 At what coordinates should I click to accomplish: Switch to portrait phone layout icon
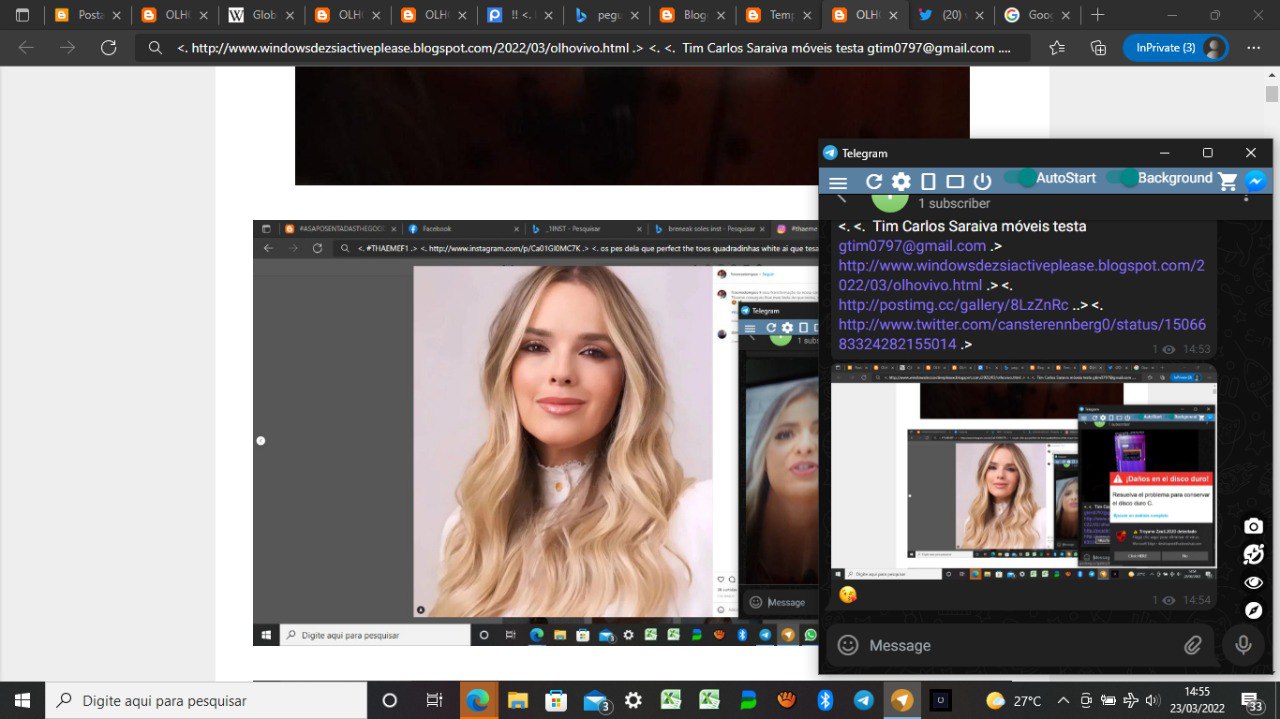coord(928,182)
